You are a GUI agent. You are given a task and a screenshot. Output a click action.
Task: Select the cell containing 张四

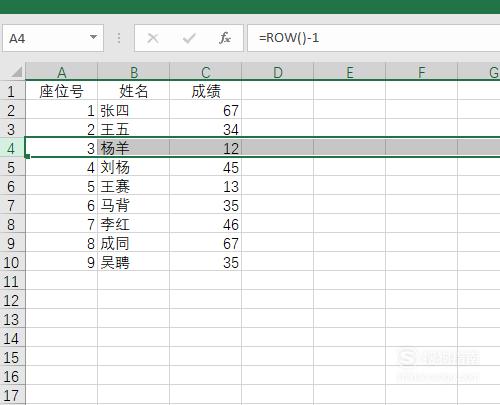click(134, 110)
